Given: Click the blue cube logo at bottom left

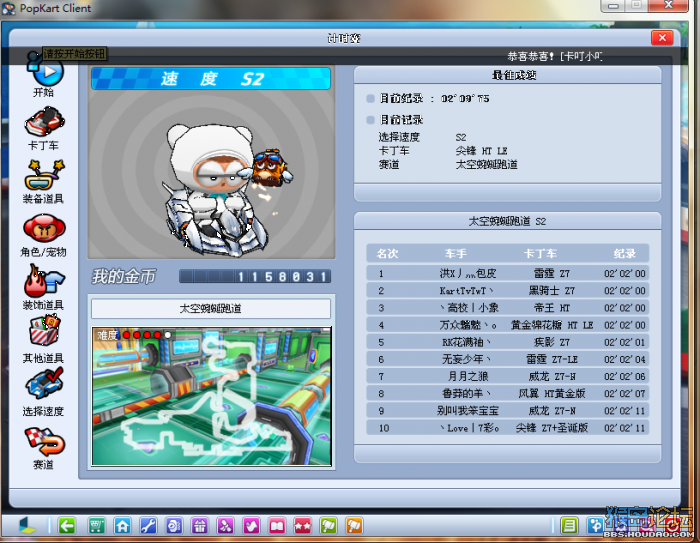Looking at the screenshot, I should pos(27,526).
